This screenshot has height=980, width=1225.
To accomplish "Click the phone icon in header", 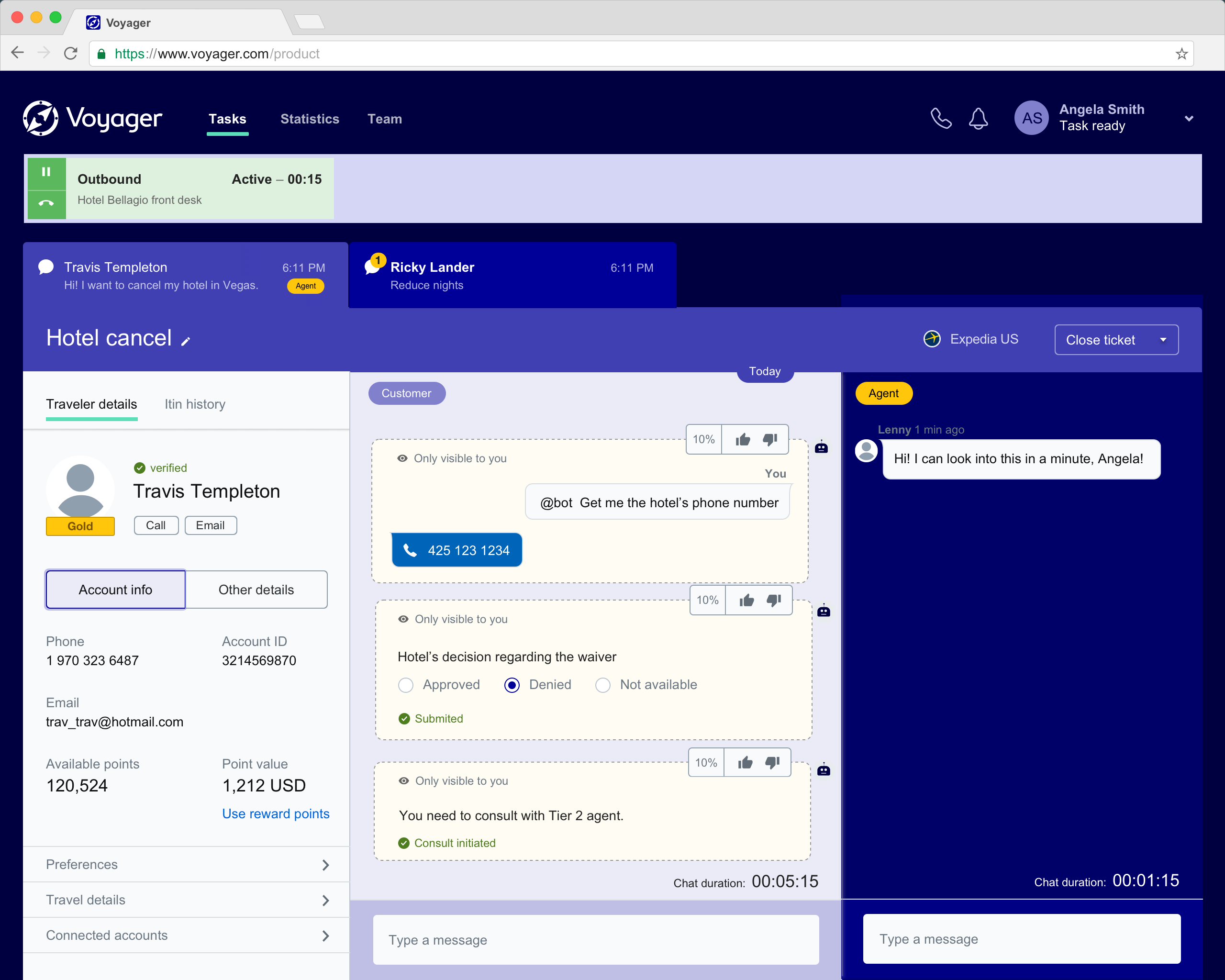I will [940, 119].
